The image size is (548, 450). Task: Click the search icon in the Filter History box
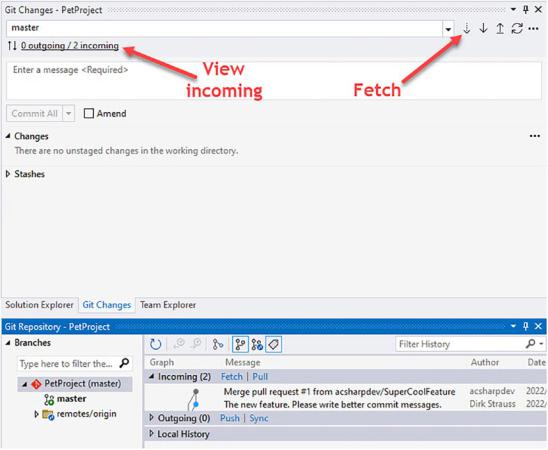point(530,344)
